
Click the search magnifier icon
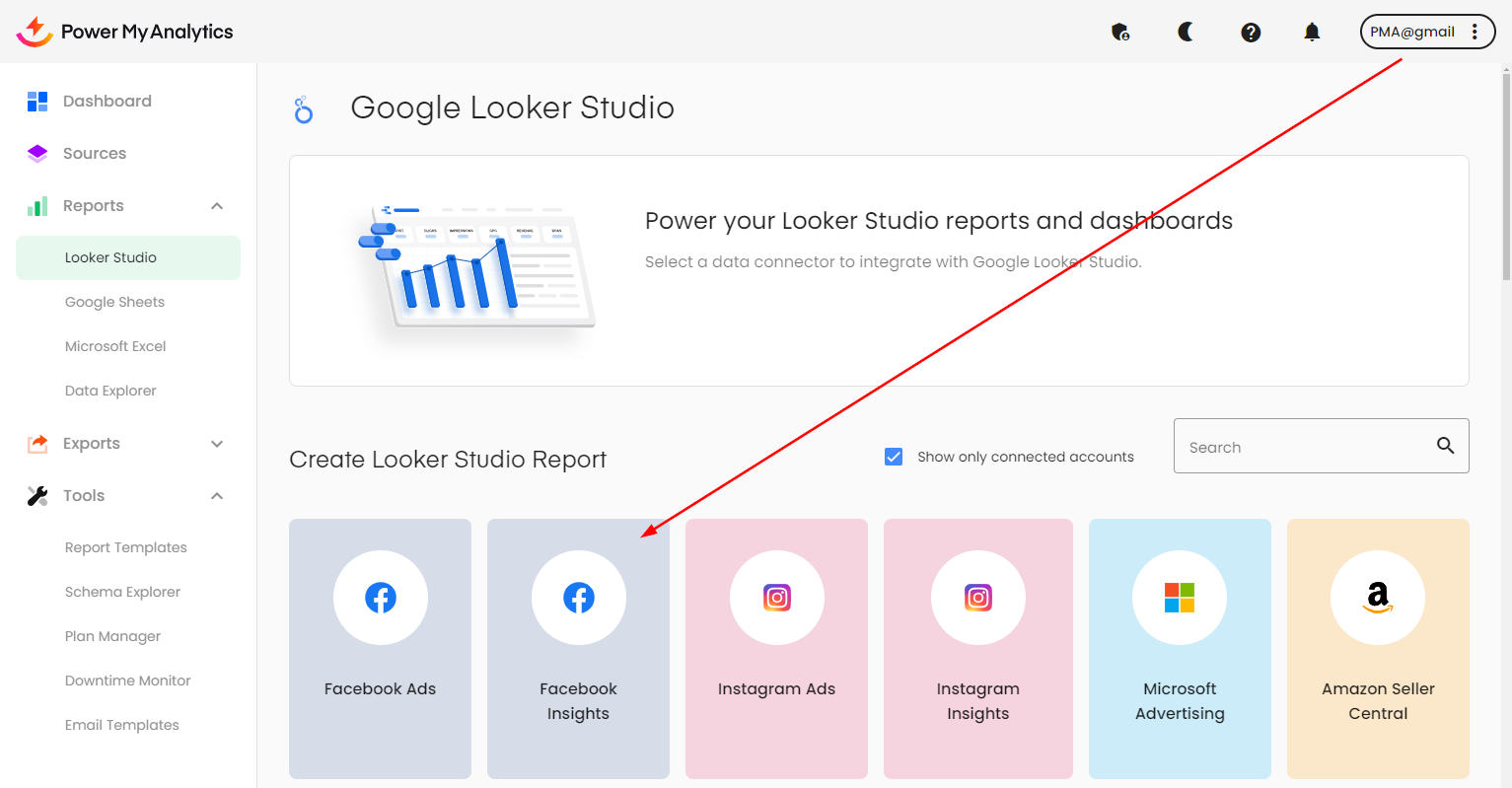[1445, 446]
